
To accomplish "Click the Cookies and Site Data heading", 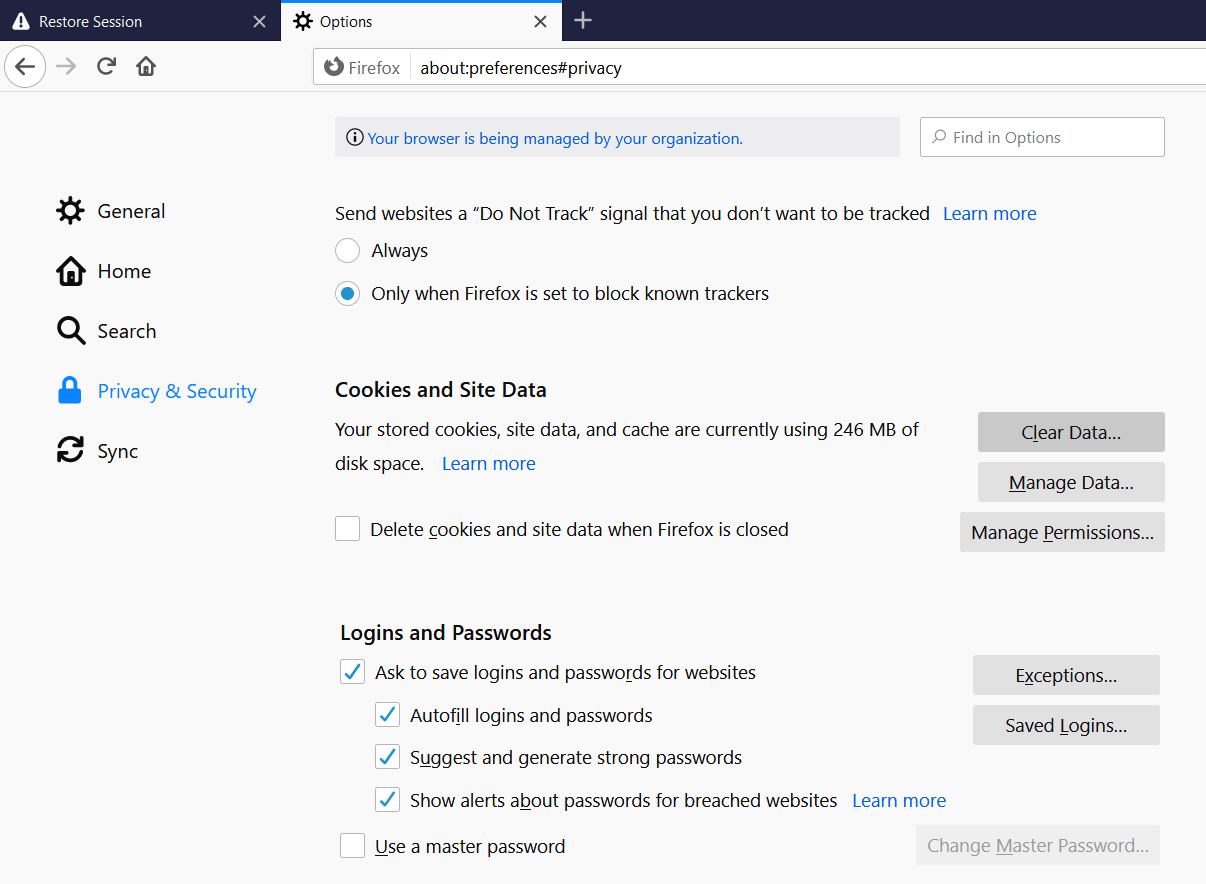I will (441, 390).
